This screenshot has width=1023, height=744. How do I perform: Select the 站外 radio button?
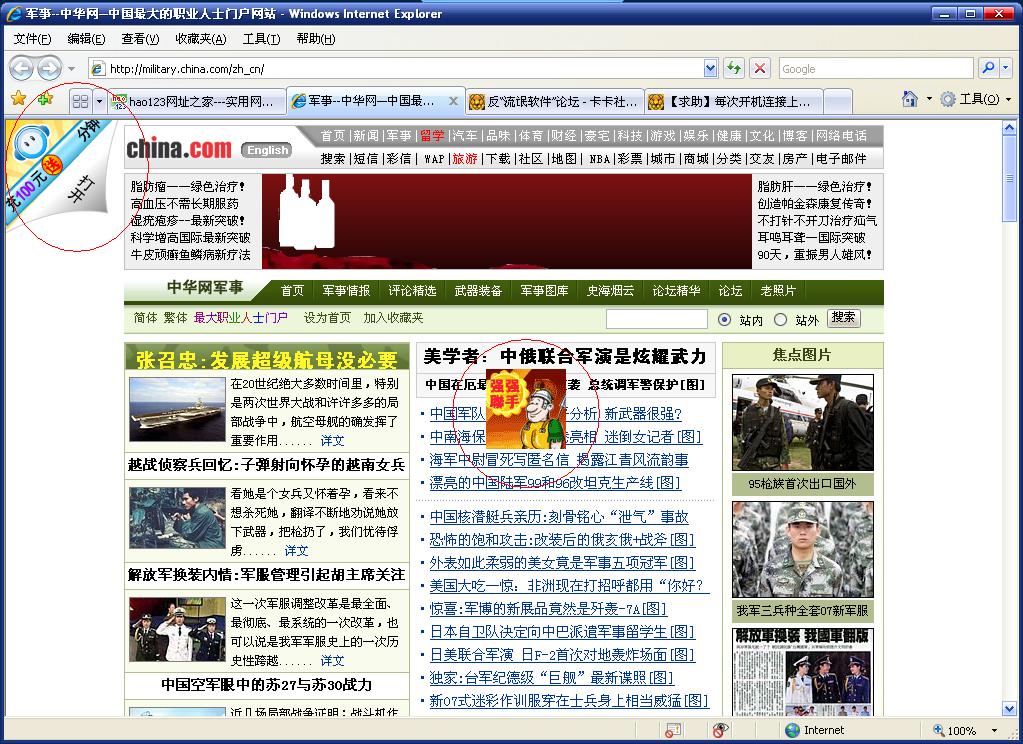click(x=780, y=320)
